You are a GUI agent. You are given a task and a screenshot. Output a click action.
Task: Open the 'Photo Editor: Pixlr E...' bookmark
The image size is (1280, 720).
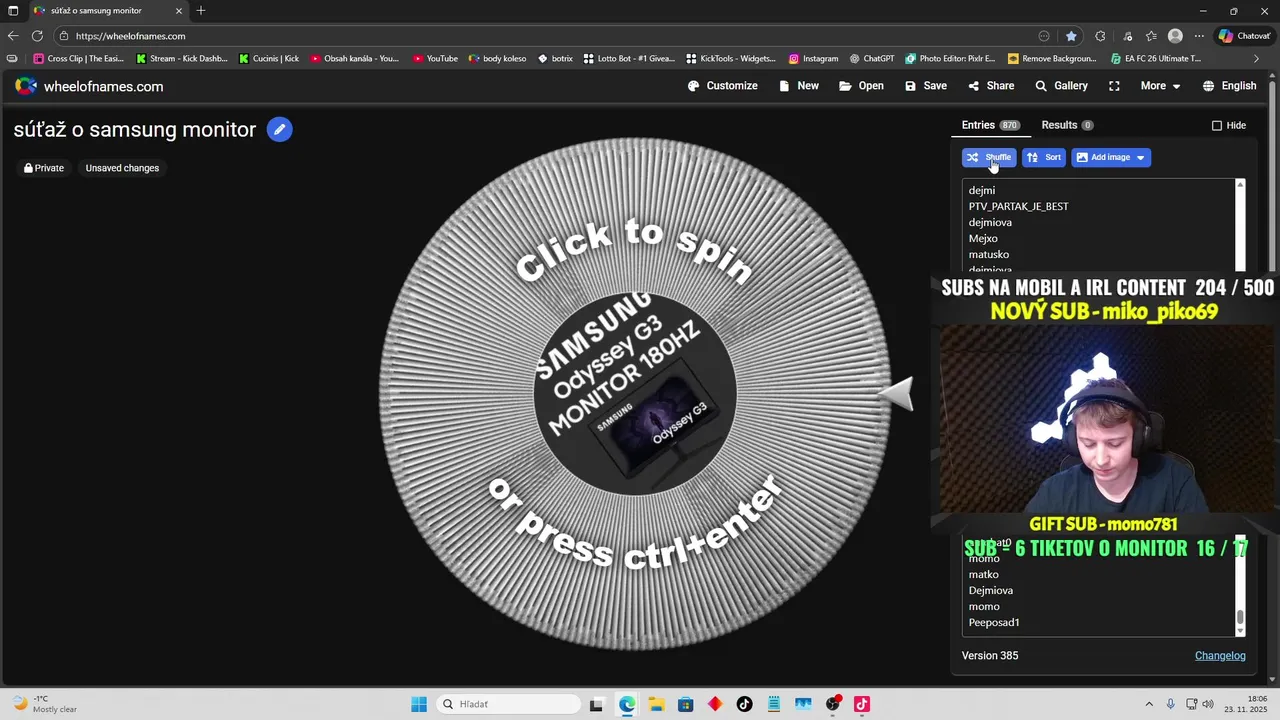951,59
